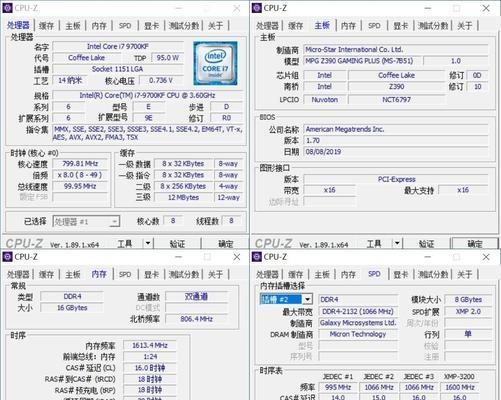This screenshot has width=501, height=400.
Task: Click 确定 button in top-right window
Action: click(475, 244)
